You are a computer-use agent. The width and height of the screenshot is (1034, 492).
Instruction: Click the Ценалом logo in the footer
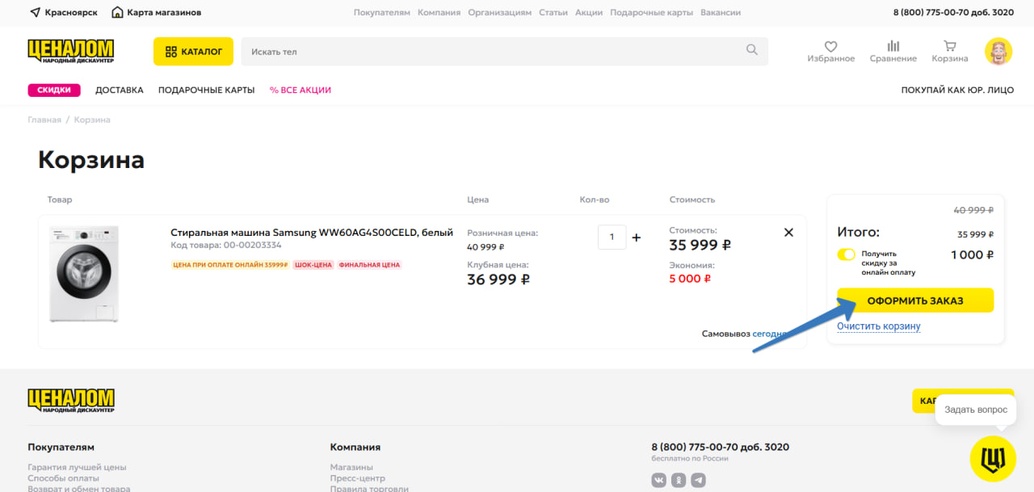point(71,400)
